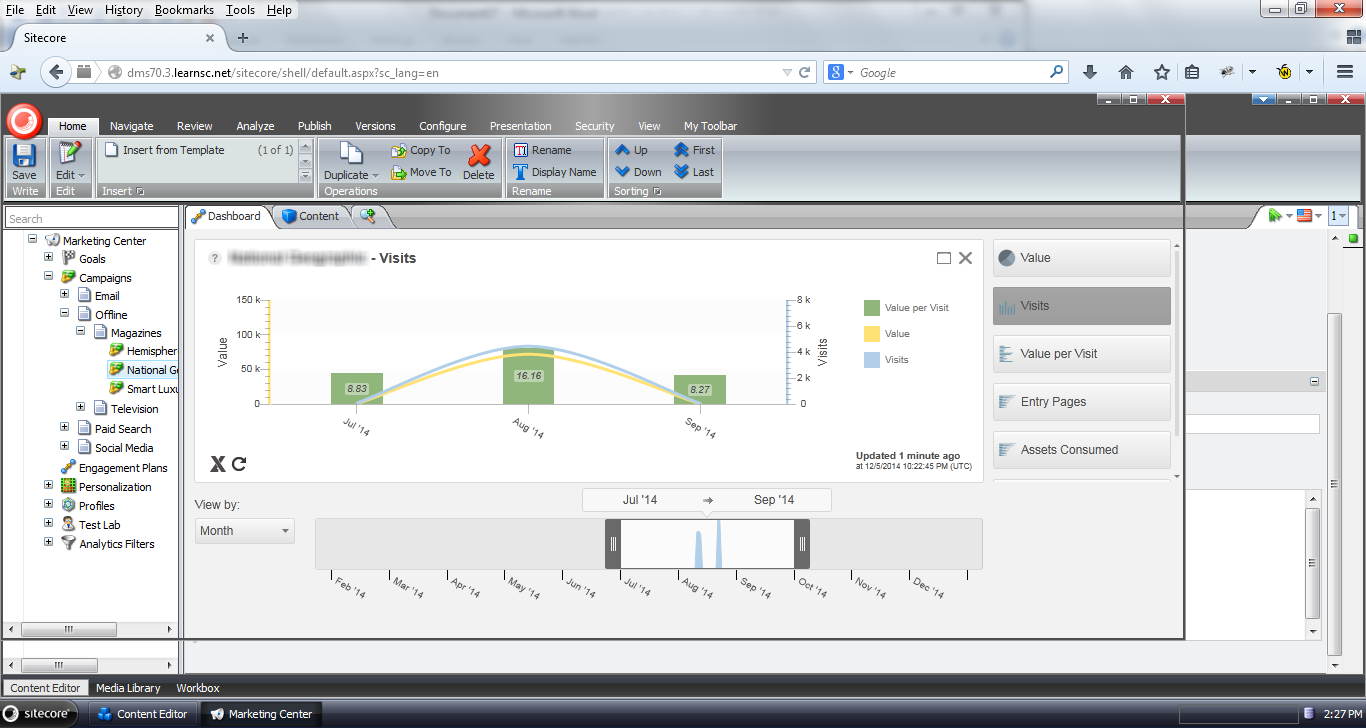Image resolution: width=1366 pixels, height=728 pixels.
Task: Open the Analyze ribbon tab
Action: (x=255, y=126)
